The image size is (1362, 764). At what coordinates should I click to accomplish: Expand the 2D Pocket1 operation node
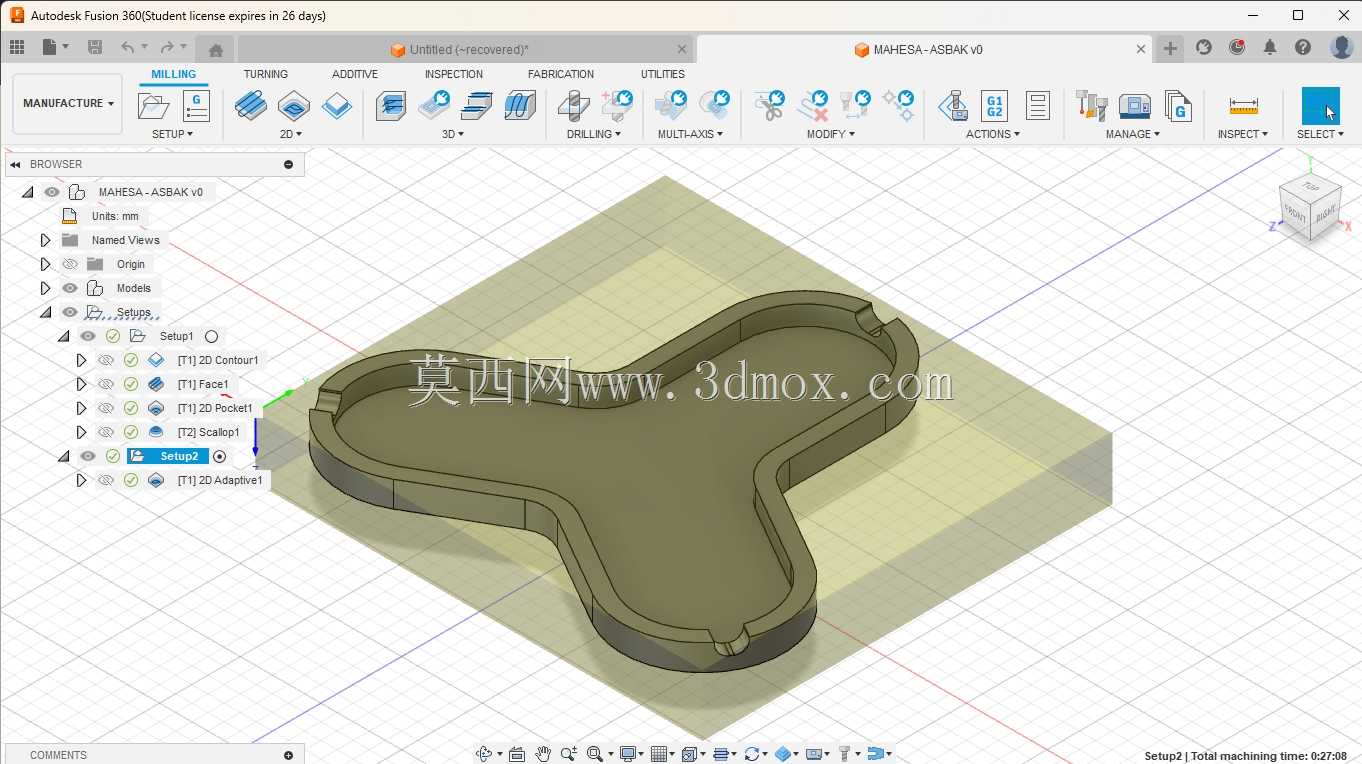tap(81, 408)
